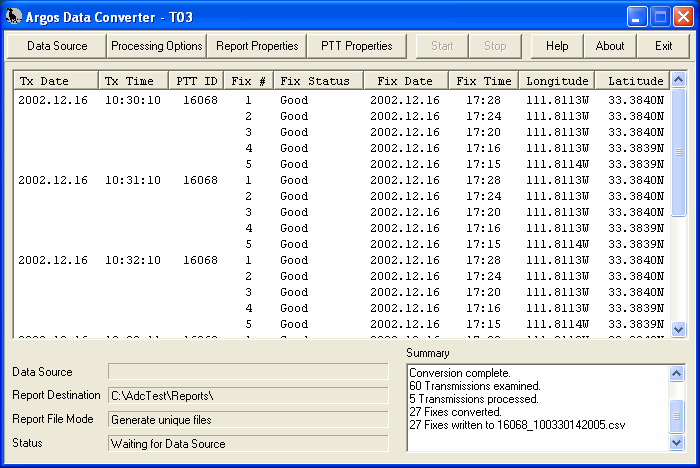Image resolution: width=700 pixels, height=468 pixels.
Task: Click the 'Generate unique files' field
Action: click(248, 420)
